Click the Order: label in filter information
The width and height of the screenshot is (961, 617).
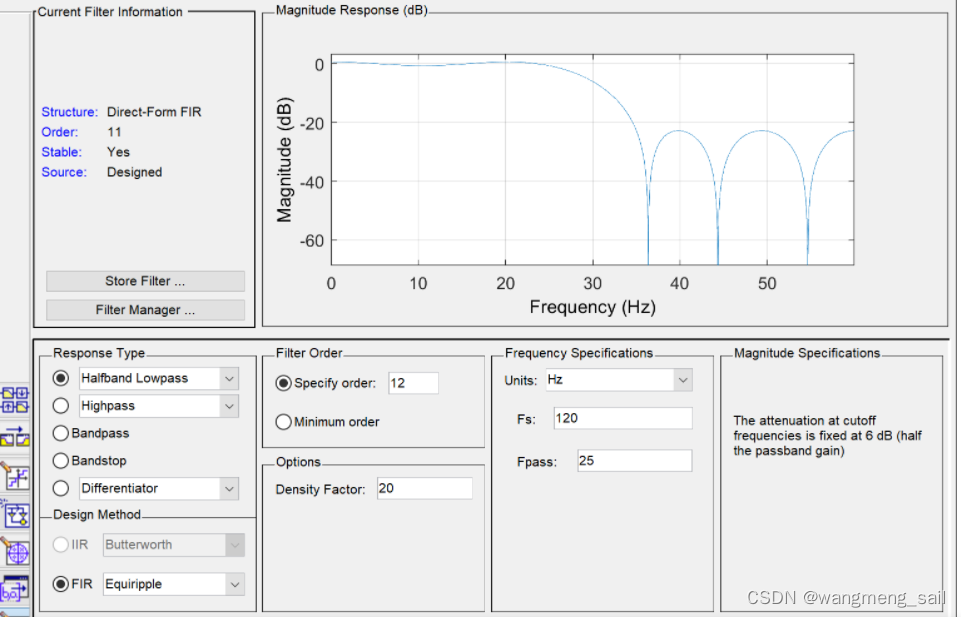coord(59,132)
